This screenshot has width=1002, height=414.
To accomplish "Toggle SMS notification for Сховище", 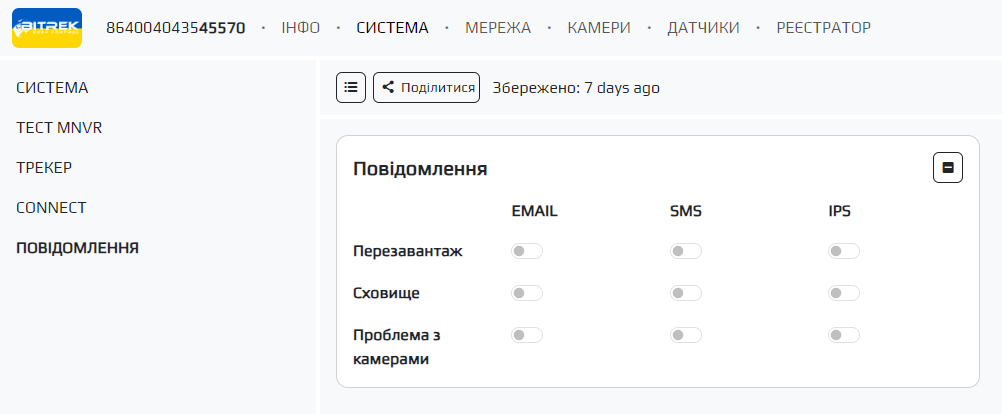I will 685,293.
